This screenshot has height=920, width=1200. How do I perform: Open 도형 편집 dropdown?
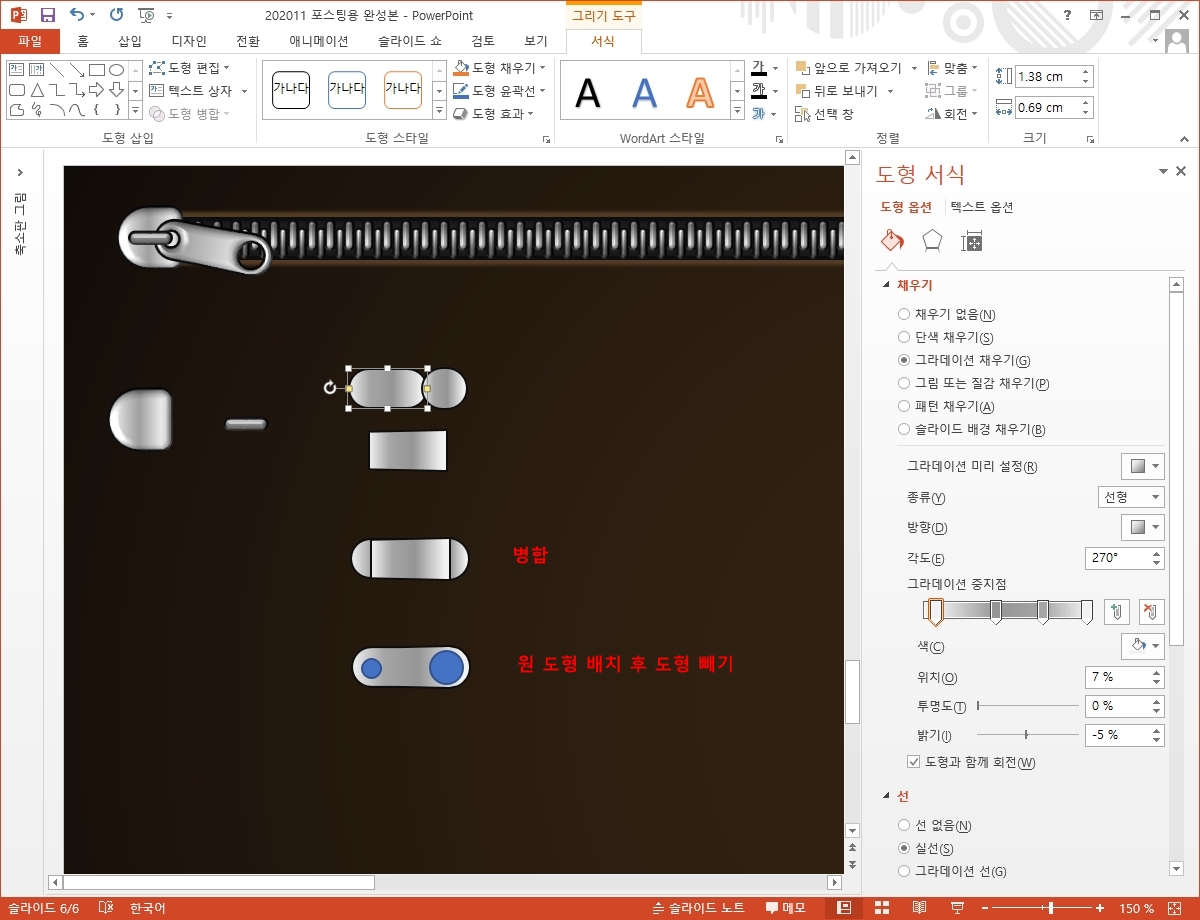[x=189, y=67]
